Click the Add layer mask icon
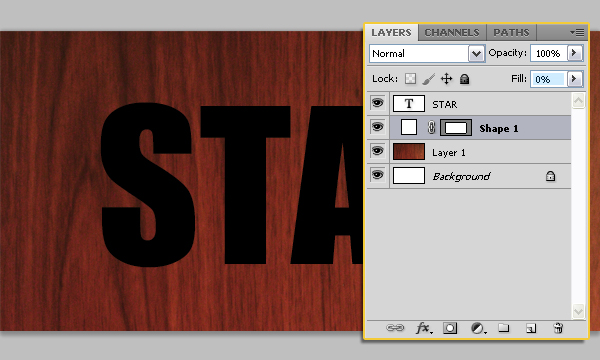The image size is (600, 360). click(x=450, y=328)
